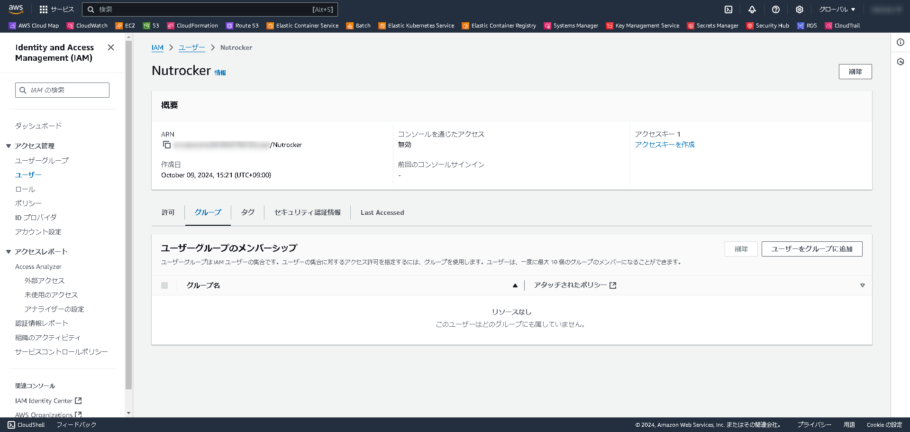Open table preferences triangle icon

click(x=862, y=285)
